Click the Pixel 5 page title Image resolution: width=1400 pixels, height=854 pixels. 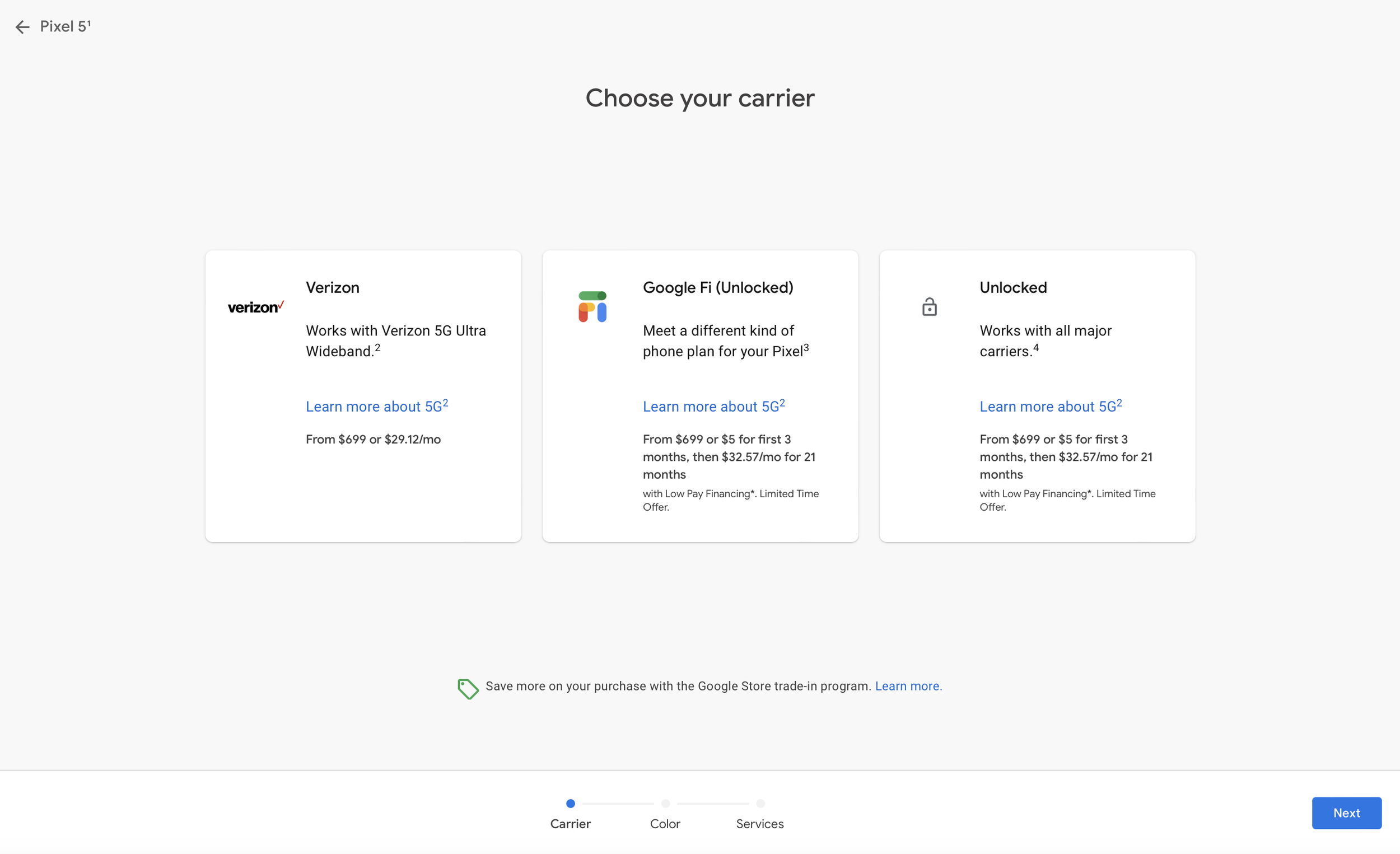(x=65, y=27)
